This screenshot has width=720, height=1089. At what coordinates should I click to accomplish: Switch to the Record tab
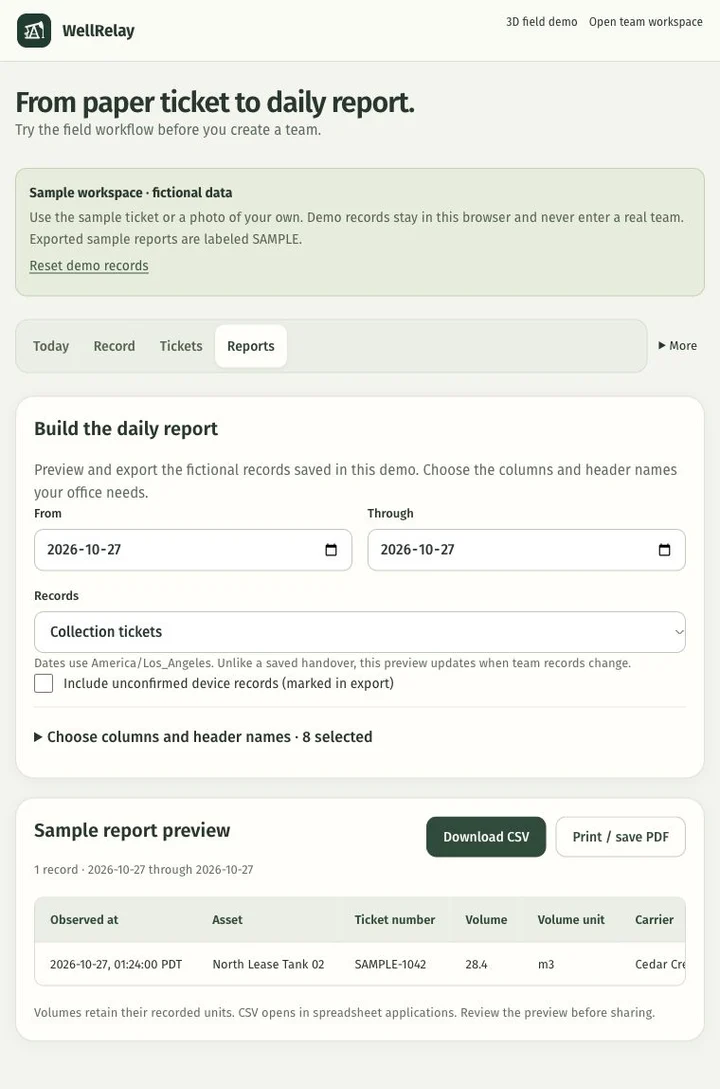[x=115, y=346]
